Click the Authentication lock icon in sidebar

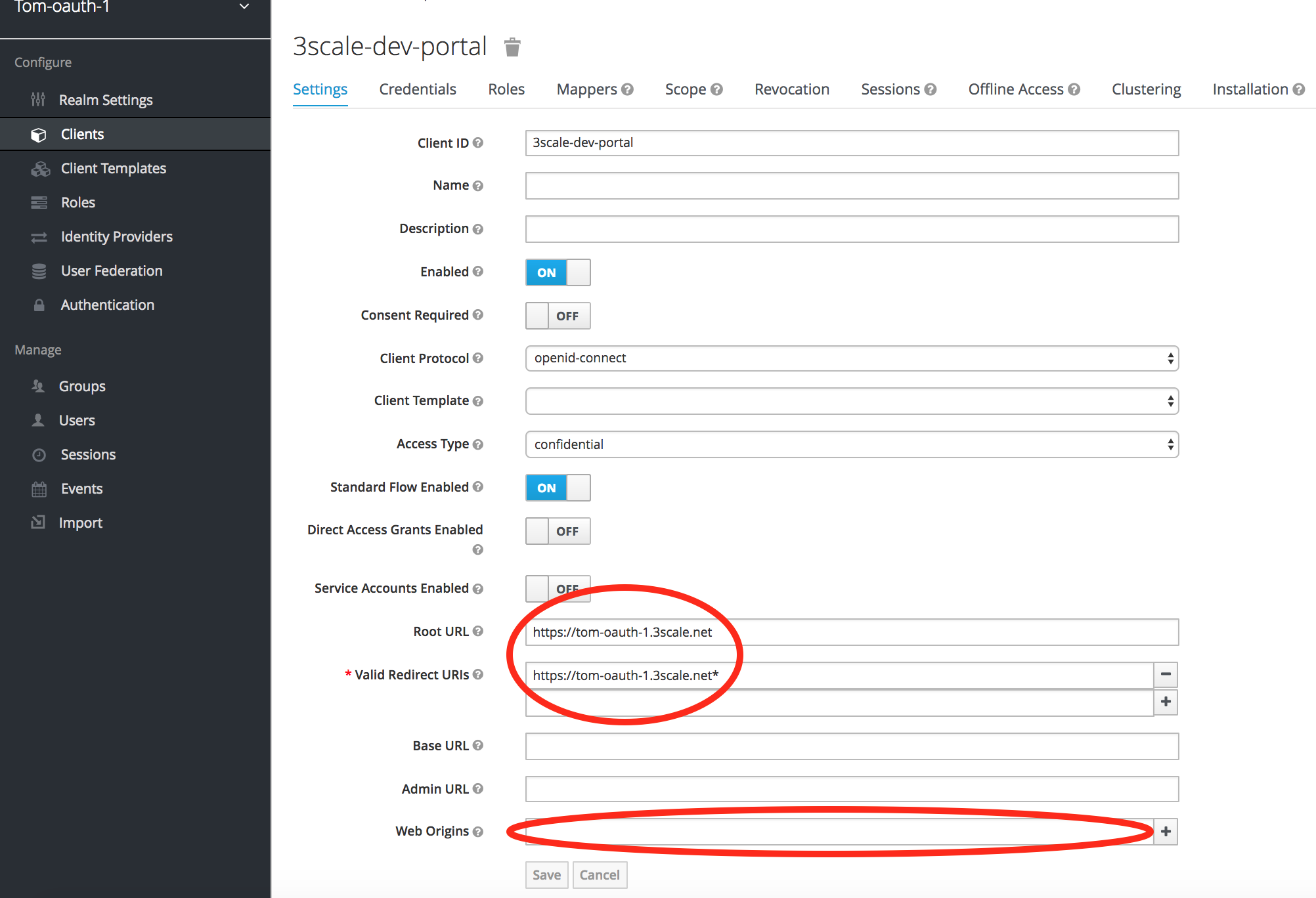click(39, 305)
